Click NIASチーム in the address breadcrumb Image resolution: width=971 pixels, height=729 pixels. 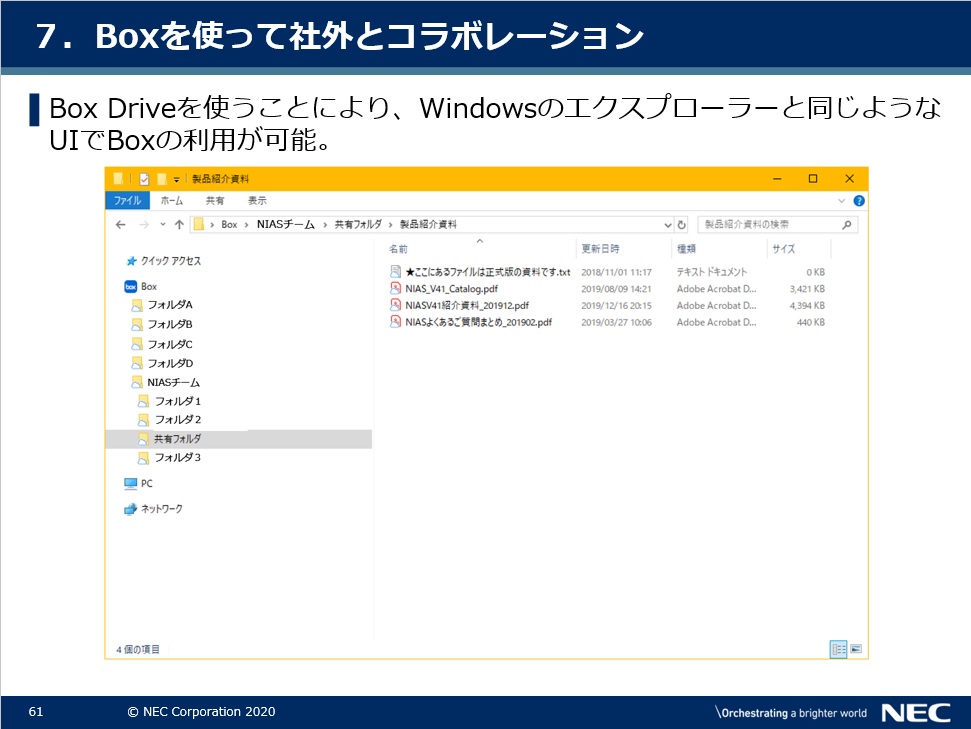pyautogui.click(x=285, y=224)
